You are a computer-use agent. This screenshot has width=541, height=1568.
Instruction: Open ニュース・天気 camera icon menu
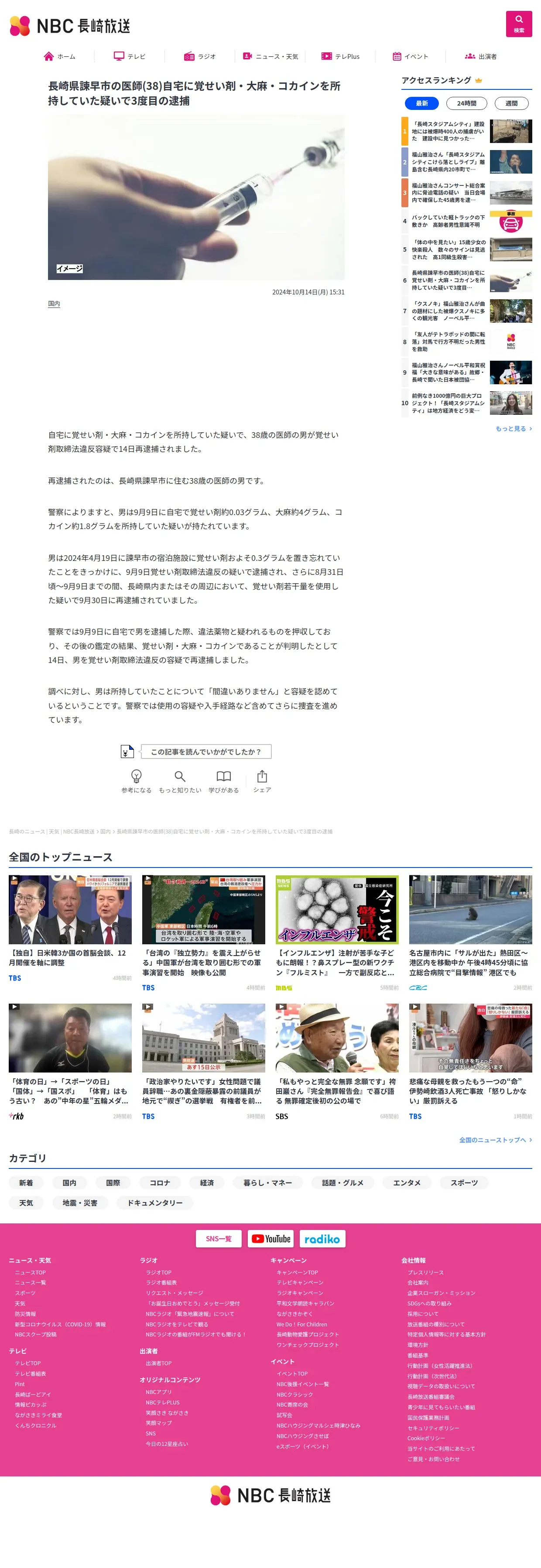(270, 57)
